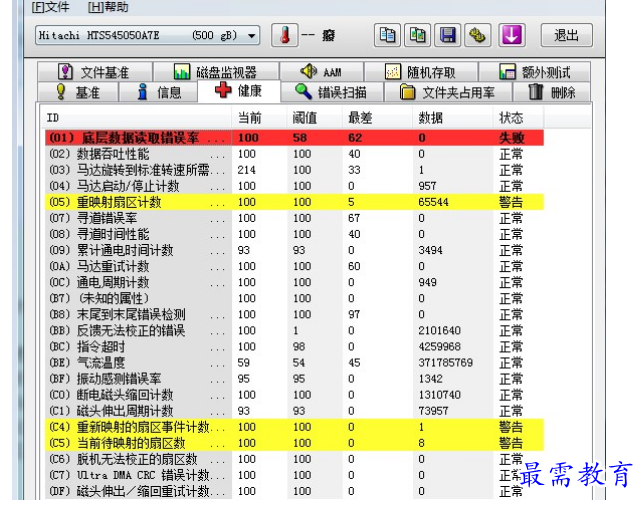Click the 失败 status in row 01
The height and width of the screenshot is (506, 641).
pos(512,138)
